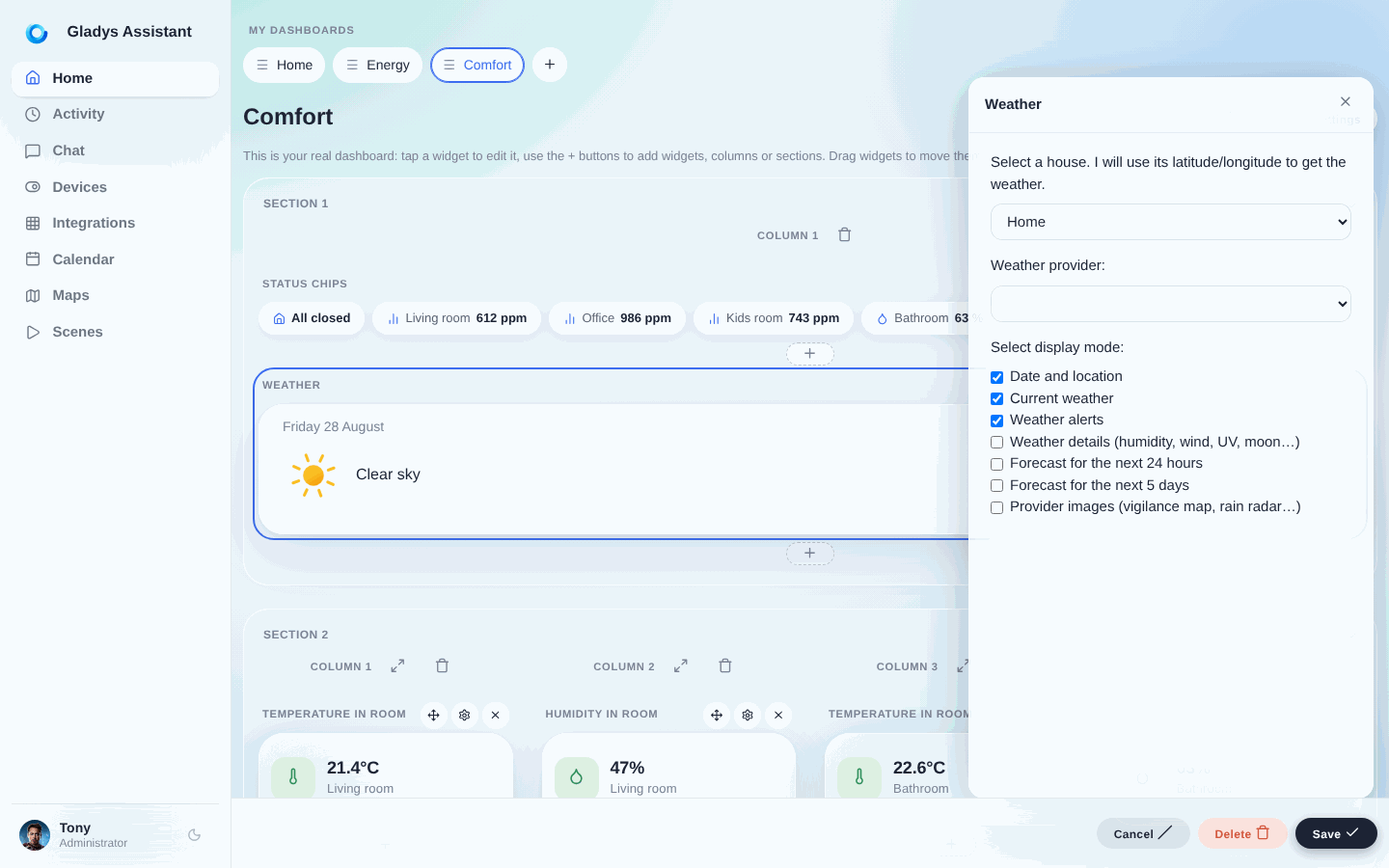The height and width of the screenshot is (868, 1389).
Task: Open the Calendar page
Action: click(x=115, y=259)
